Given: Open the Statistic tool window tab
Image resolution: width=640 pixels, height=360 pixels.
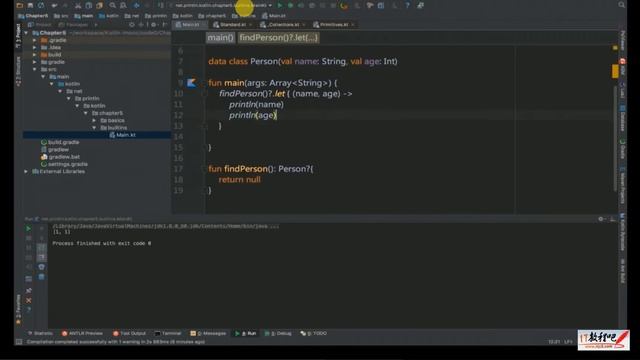Looking at the screenshot, I should 40,333.
